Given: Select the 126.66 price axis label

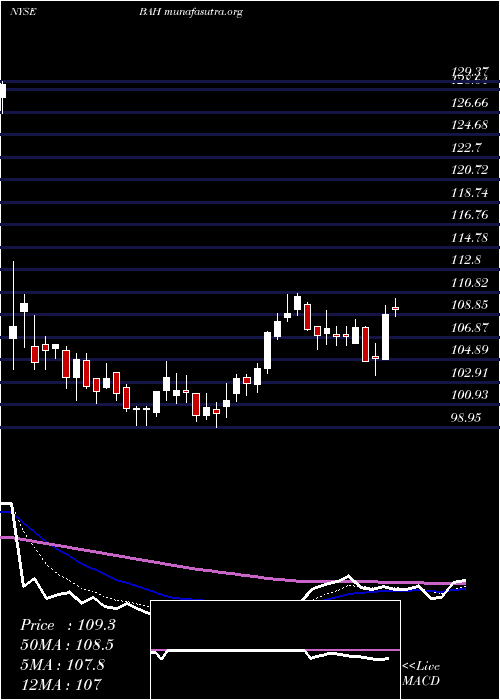Looking at the screenshot, I should [x=469, y=103].
